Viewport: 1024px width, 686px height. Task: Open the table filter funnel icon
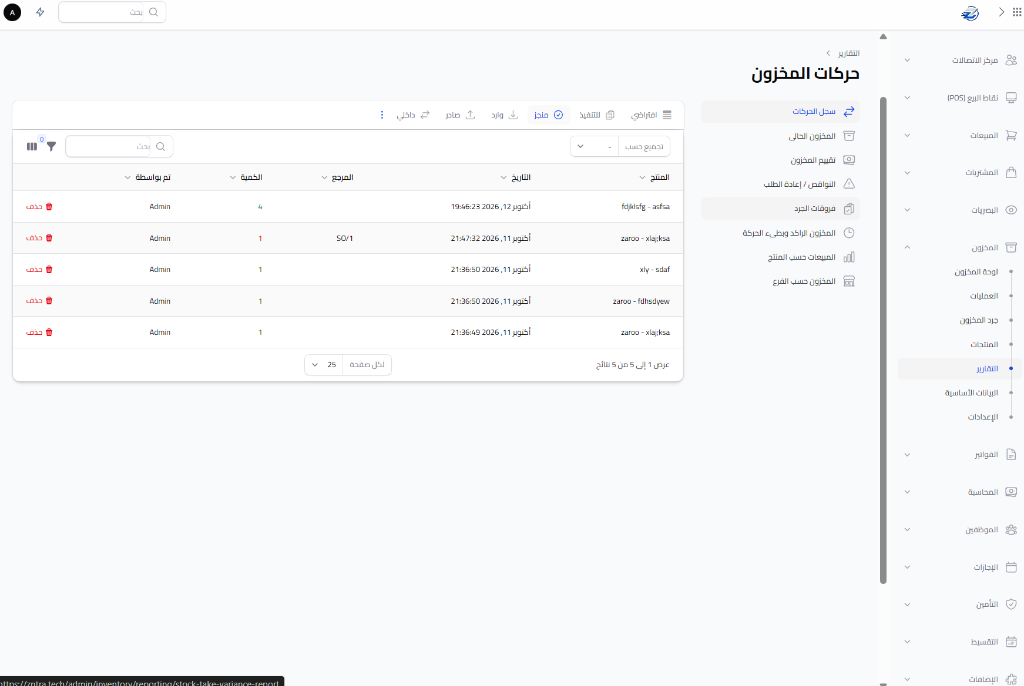click(x=51, y=146)
